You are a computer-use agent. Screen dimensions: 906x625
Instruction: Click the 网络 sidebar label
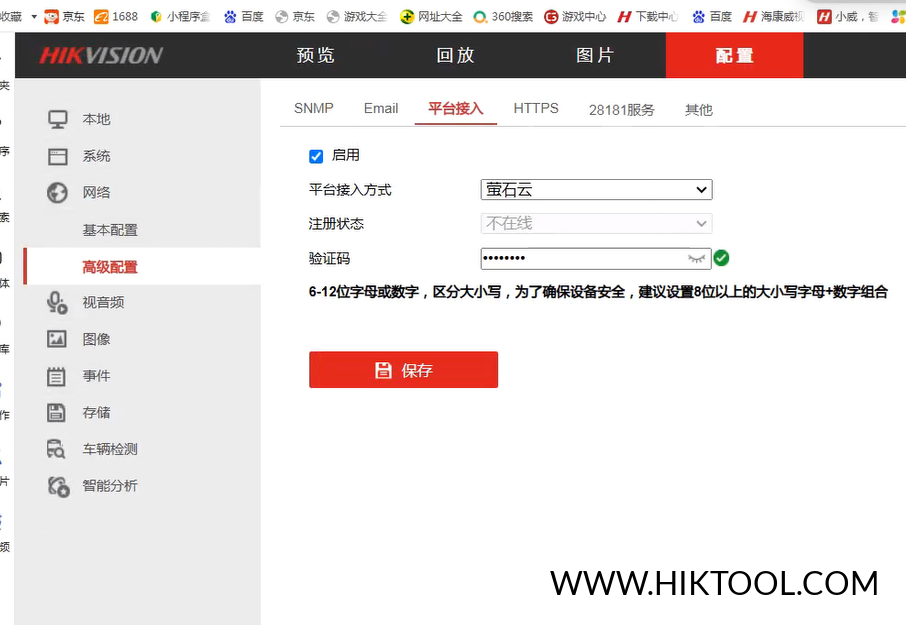pos(96,192)
